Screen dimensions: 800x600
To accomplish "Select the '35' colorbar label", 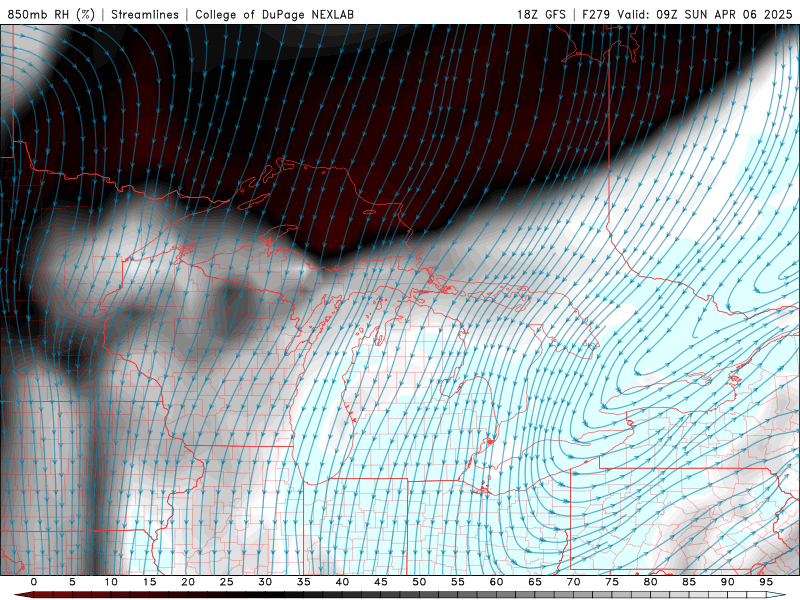I will point(304,582).
